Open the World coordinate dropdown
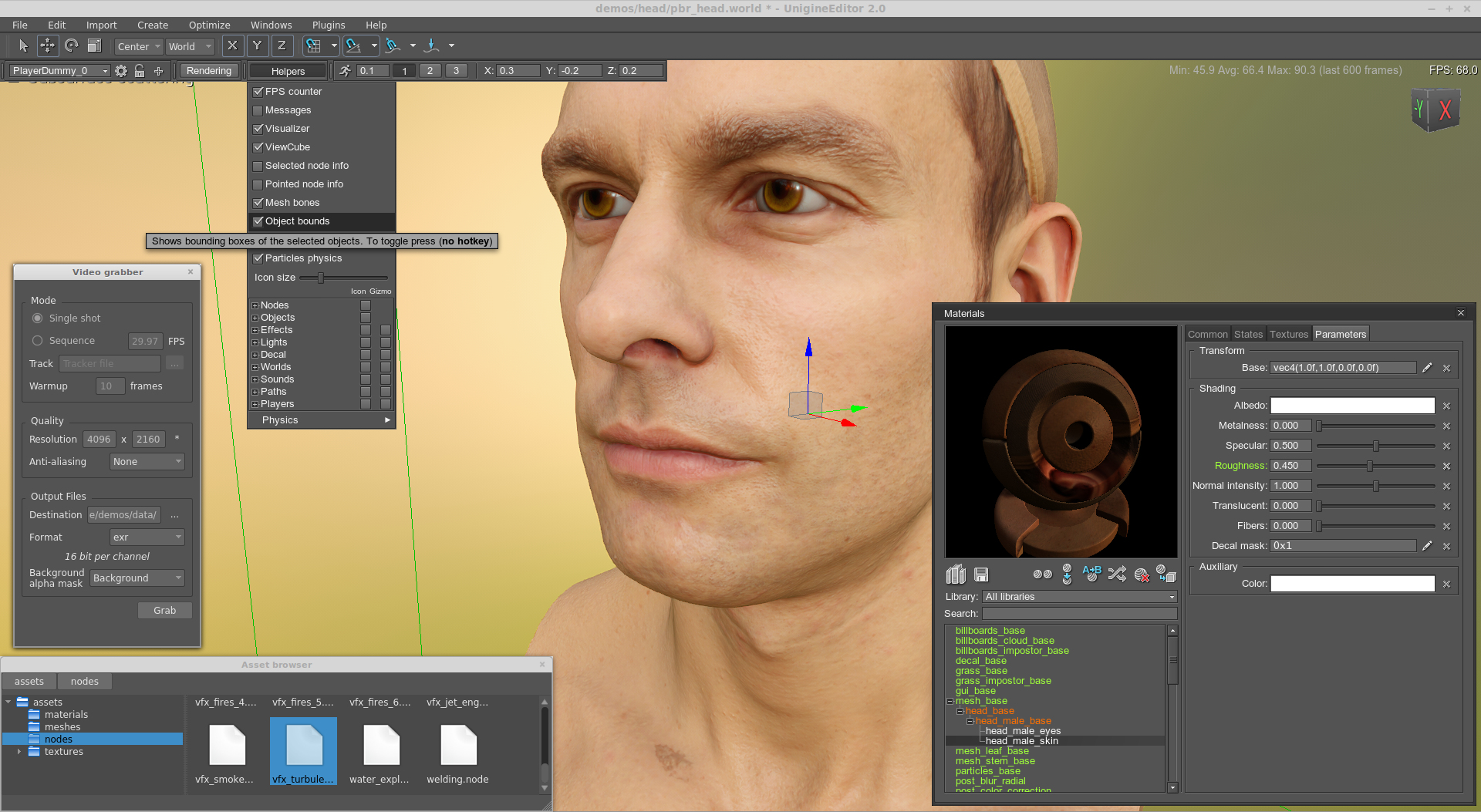This screenshot has height=812, width=1481. 190,46
